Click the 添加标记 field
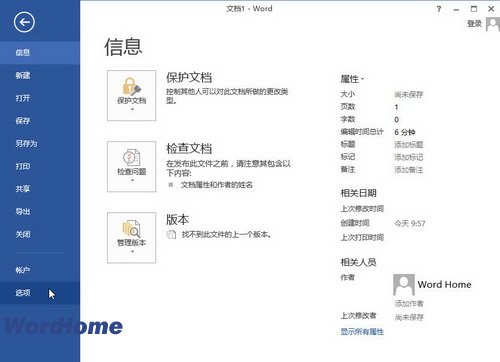This screenshot has height=362, width=500. pyautogui.click(x=409, y=157)
